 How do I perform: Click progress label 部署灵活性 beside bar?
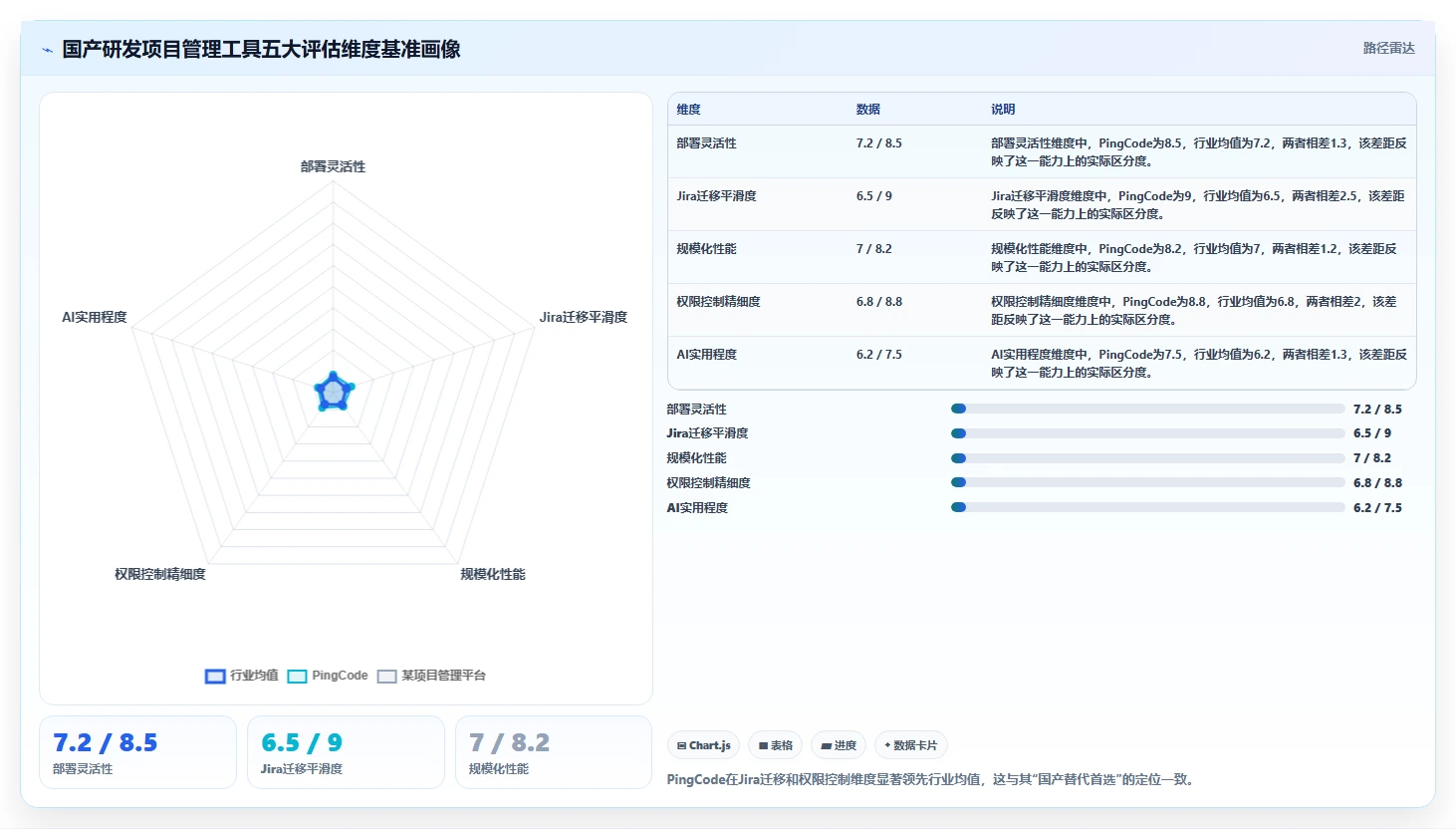pos(697,410)
